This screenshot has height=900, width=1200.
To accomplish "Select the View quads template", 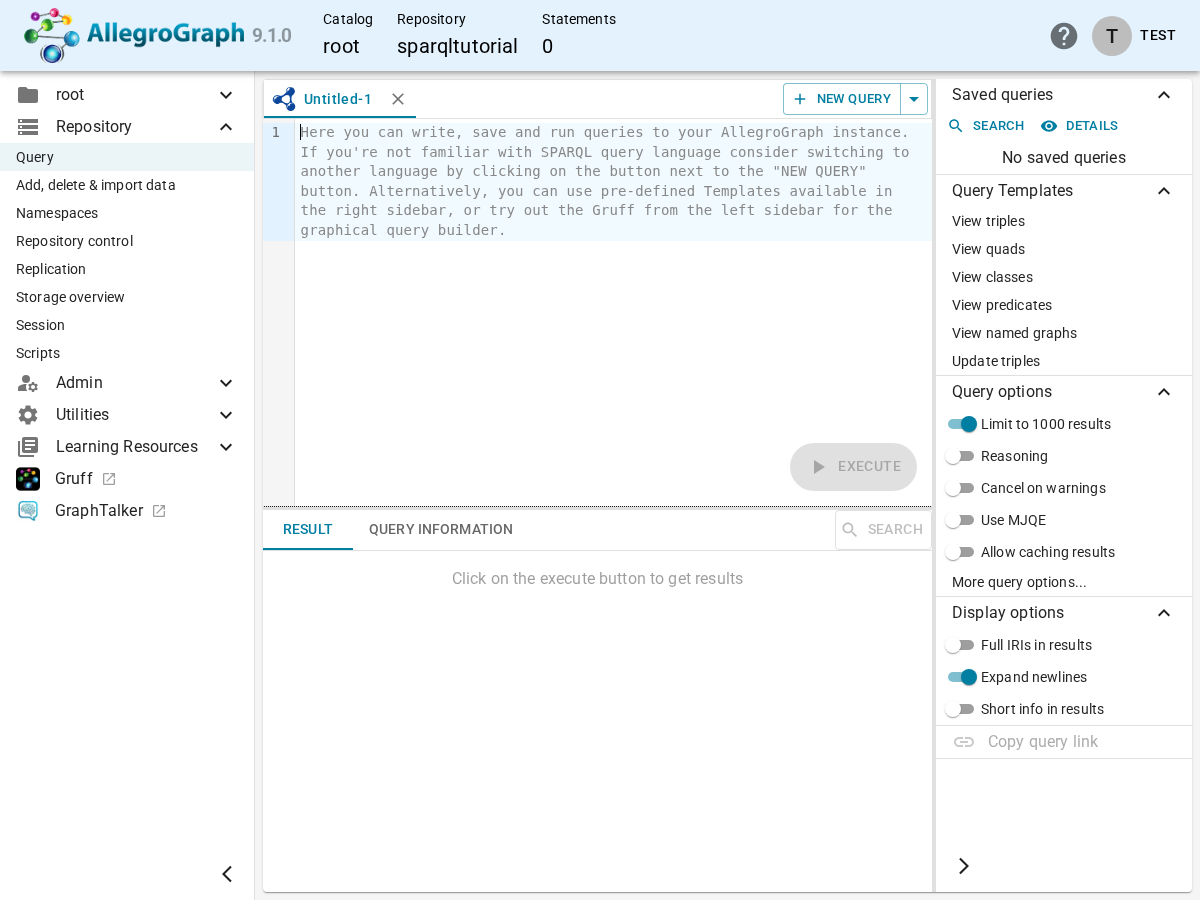I will coord(988,249).
